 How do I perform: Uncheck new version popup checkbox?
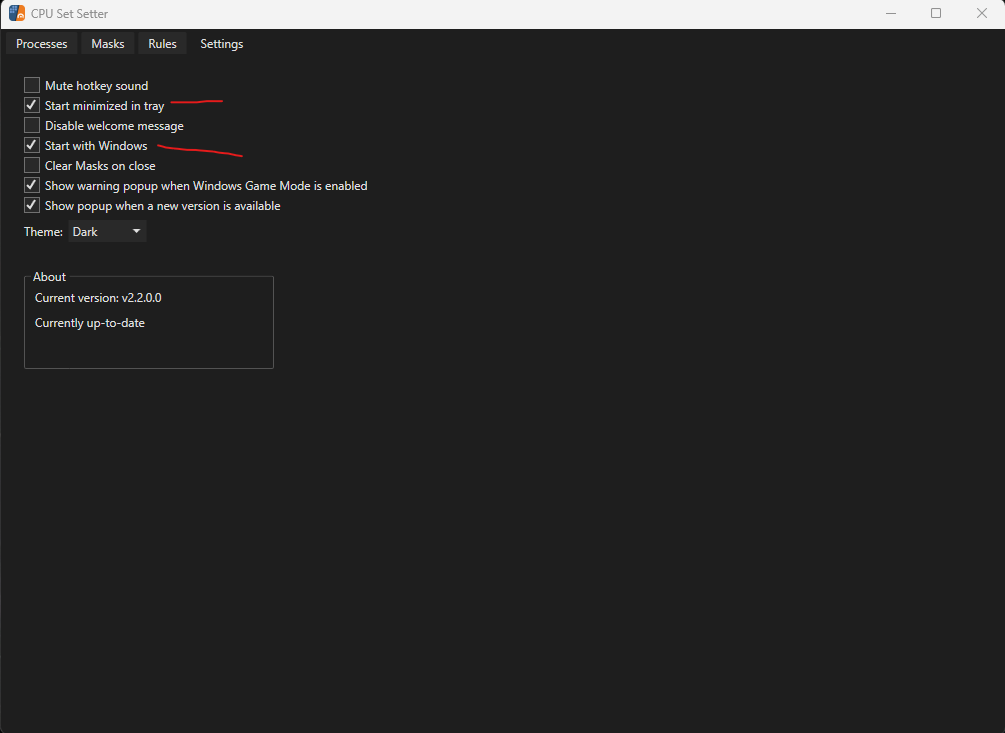[32, 205]
